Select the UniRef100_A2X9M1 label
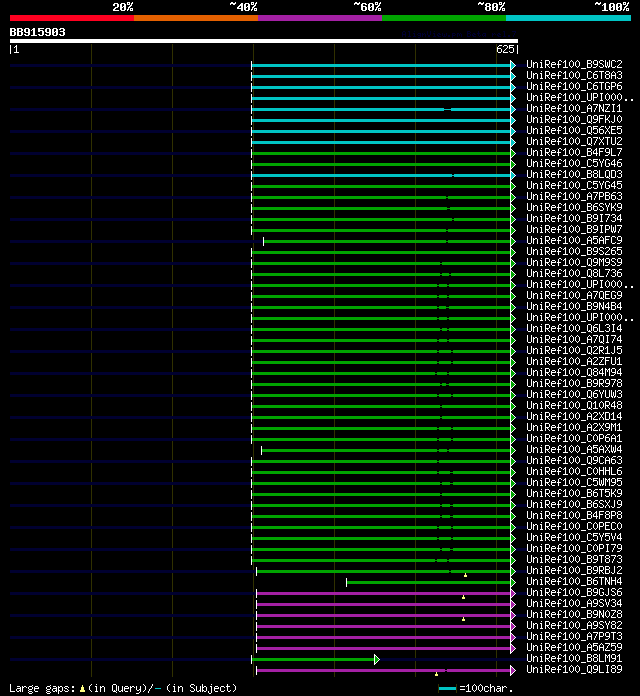The height and width of the screenshot is (696, 640). pos(574,427)
